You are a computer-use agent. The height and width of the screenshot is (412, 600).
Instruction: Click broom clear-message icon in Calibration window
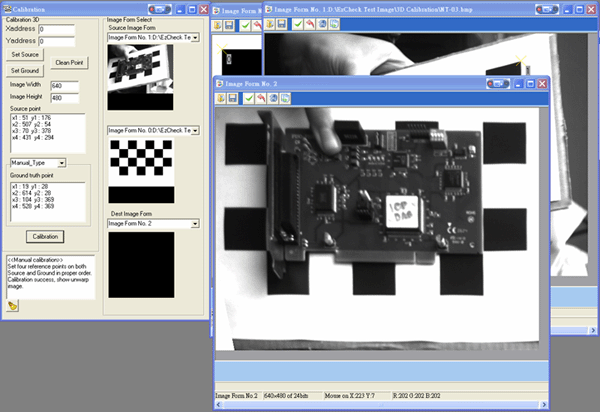click(x=13, y=306)
